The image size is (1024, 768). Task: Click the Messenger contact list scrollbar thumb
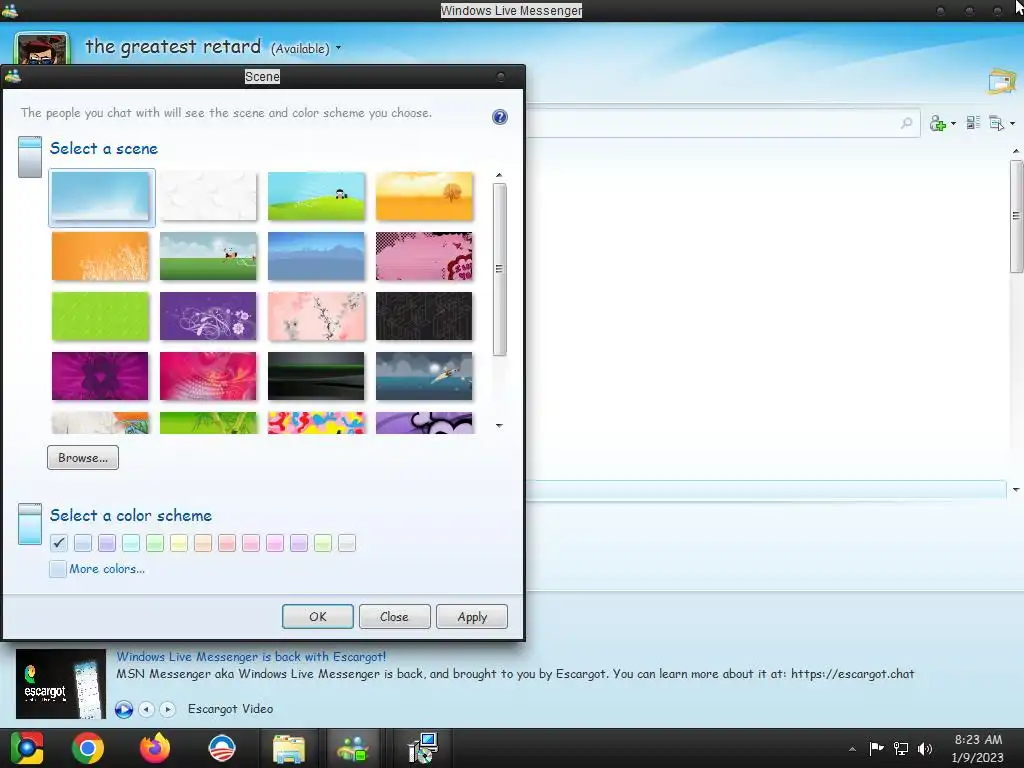click(x=1016, y=216)
